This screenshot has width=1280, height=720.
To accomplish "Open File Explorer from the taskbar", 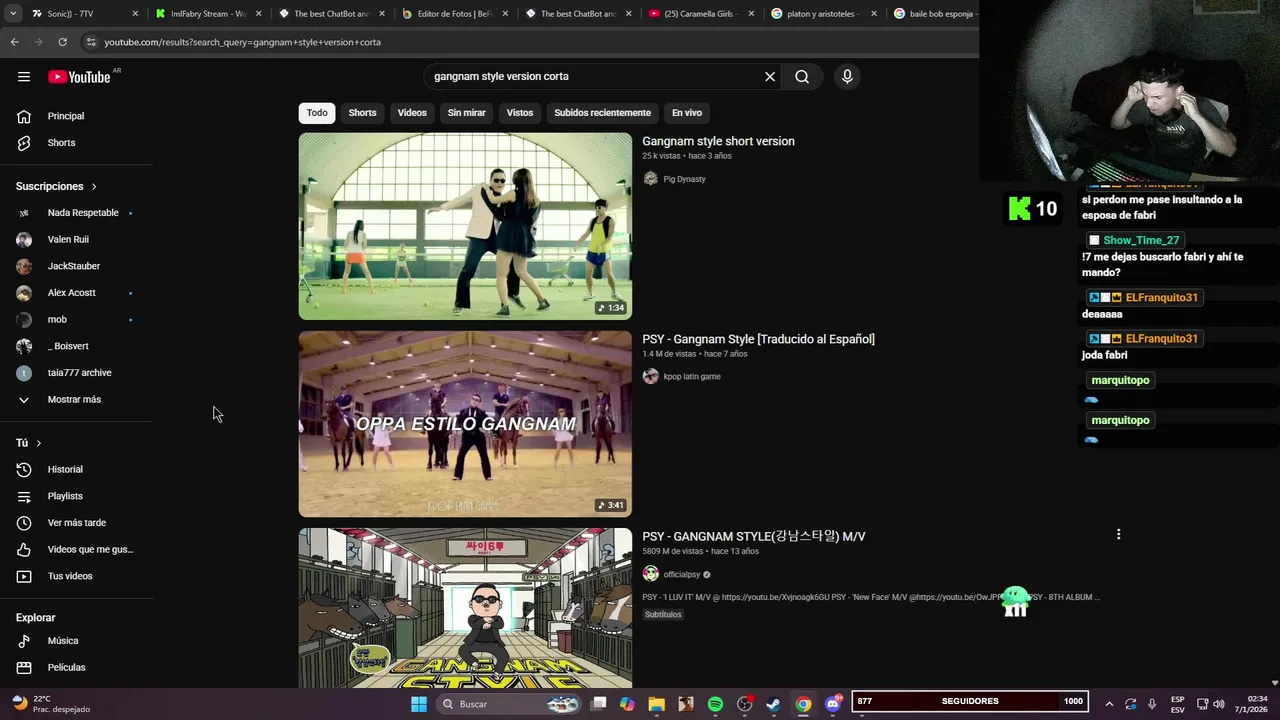I will (x=656, y=704).
